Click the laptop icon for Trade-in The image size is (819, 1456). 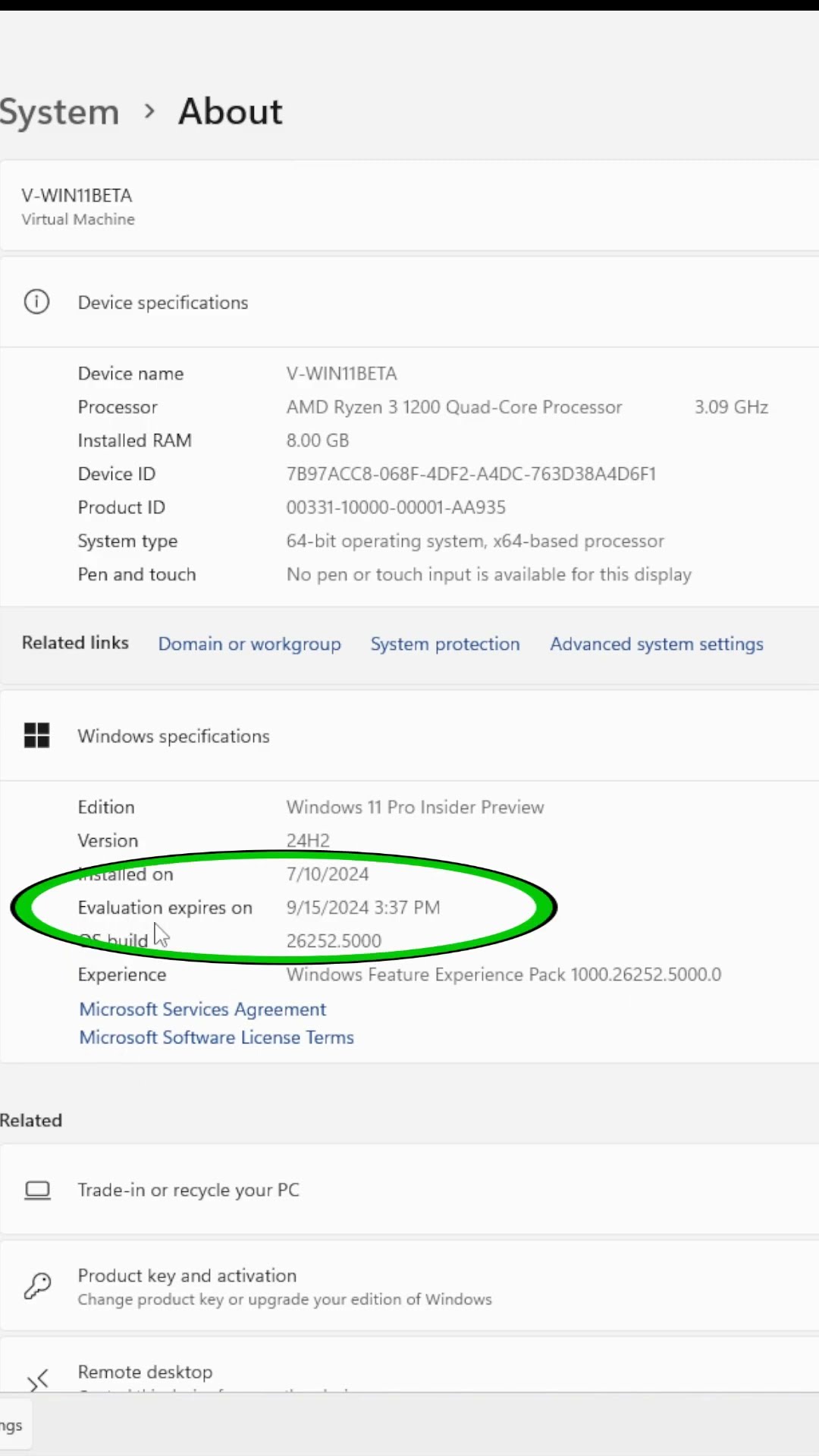(x=37, y=1190)
